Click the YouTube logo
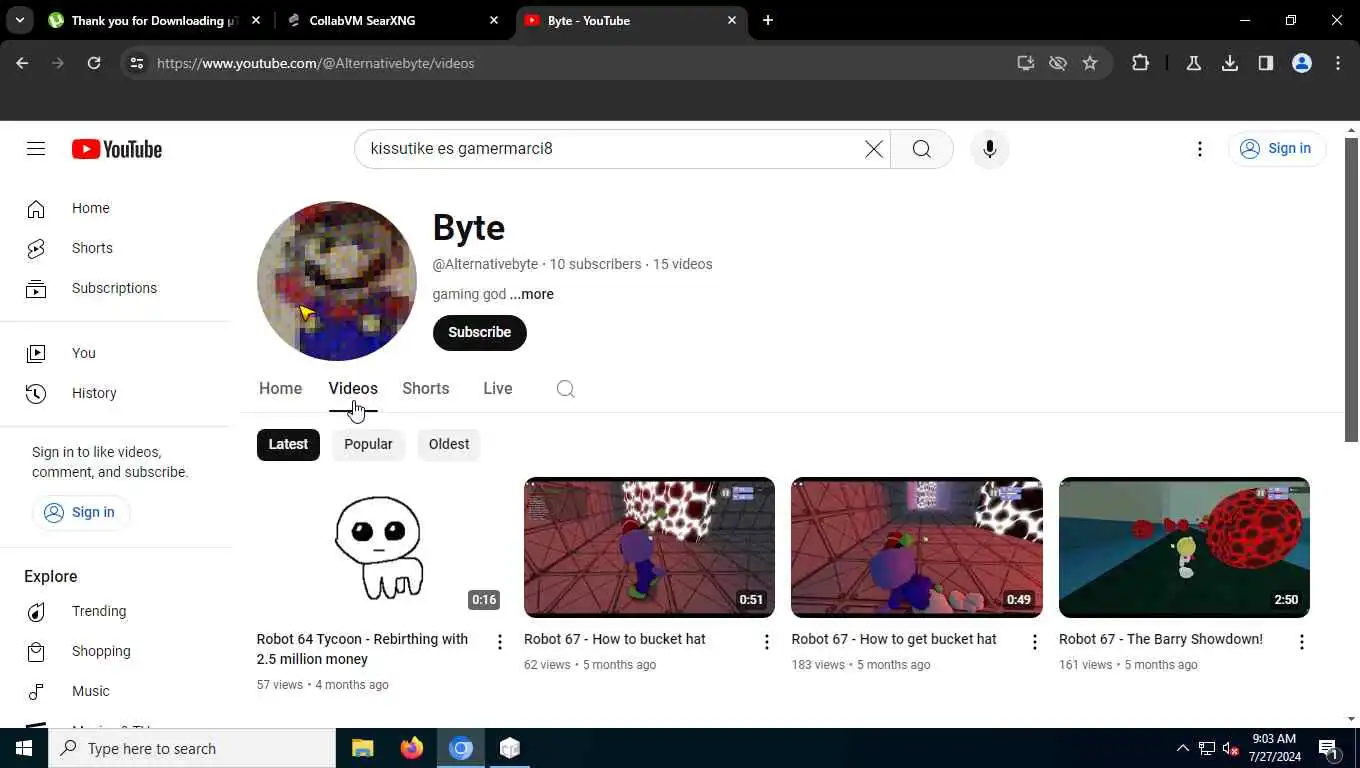The width and height of the screenshot is (1360, 768). 117,149
